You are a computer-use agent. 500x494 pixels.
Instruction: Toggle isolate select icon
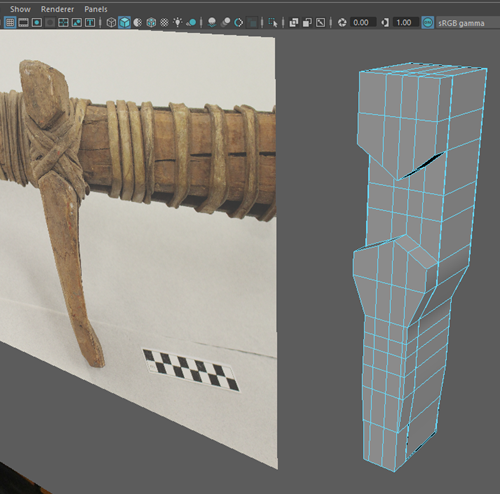point(273,23)
